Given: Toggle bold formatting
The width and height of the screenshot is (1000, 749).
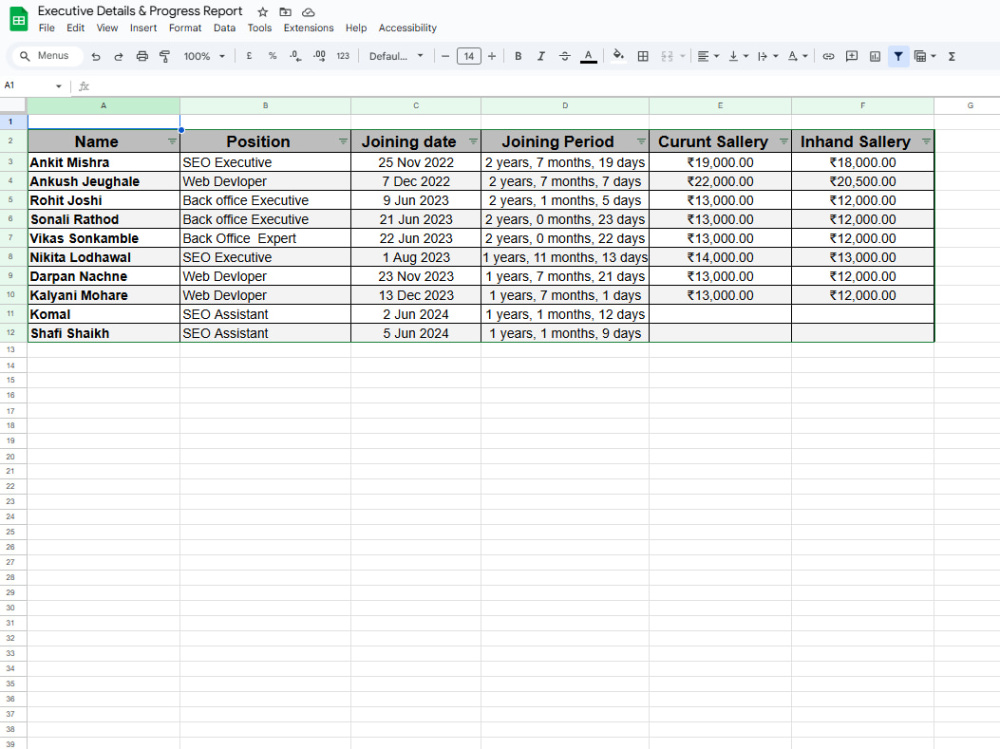Looking at the screenshot, I should [x=518, y=56].
